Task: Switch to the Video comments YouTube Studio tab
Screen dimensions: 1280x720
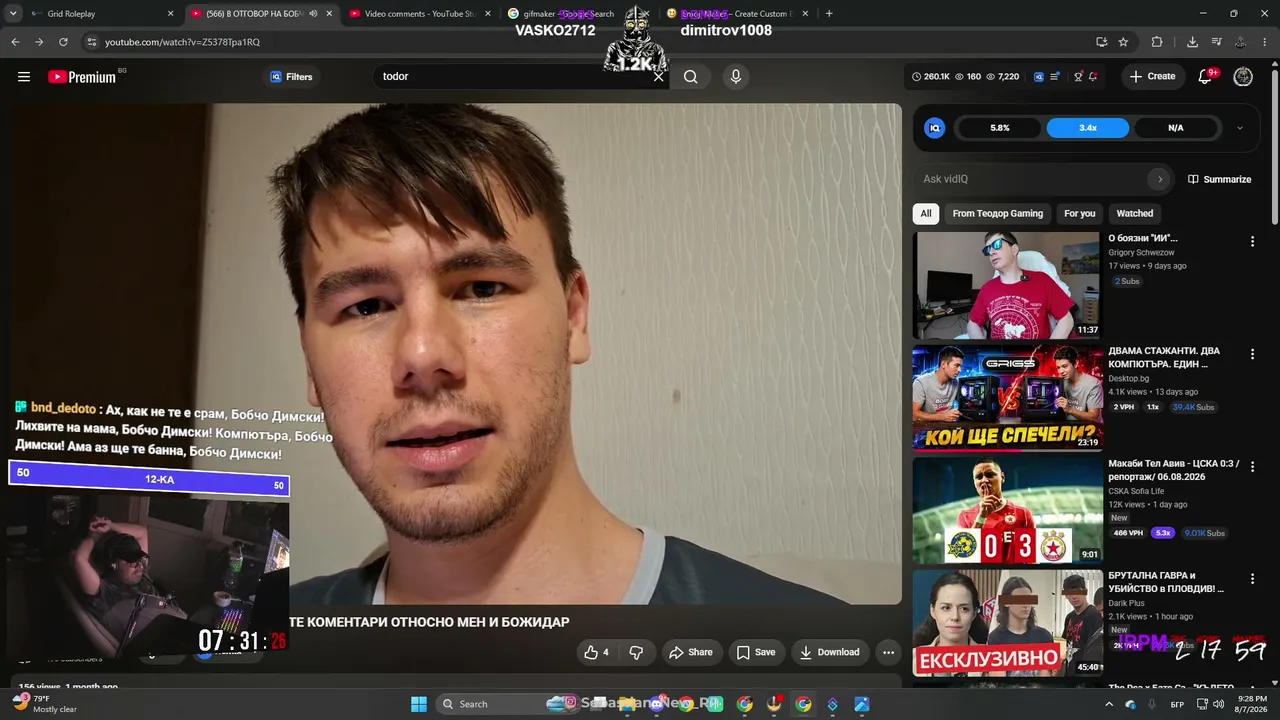Action: pos(419,14)
